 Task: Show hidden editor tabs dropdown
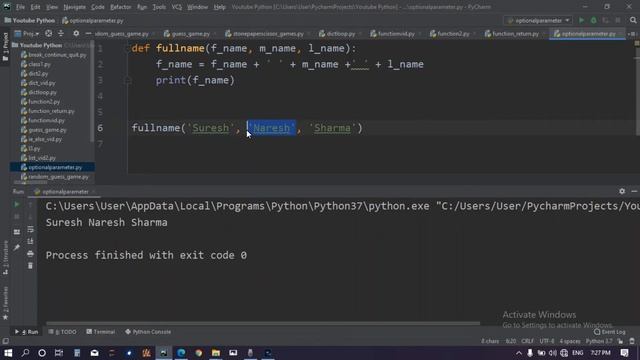pyautogui.click(x=632, y=34)
